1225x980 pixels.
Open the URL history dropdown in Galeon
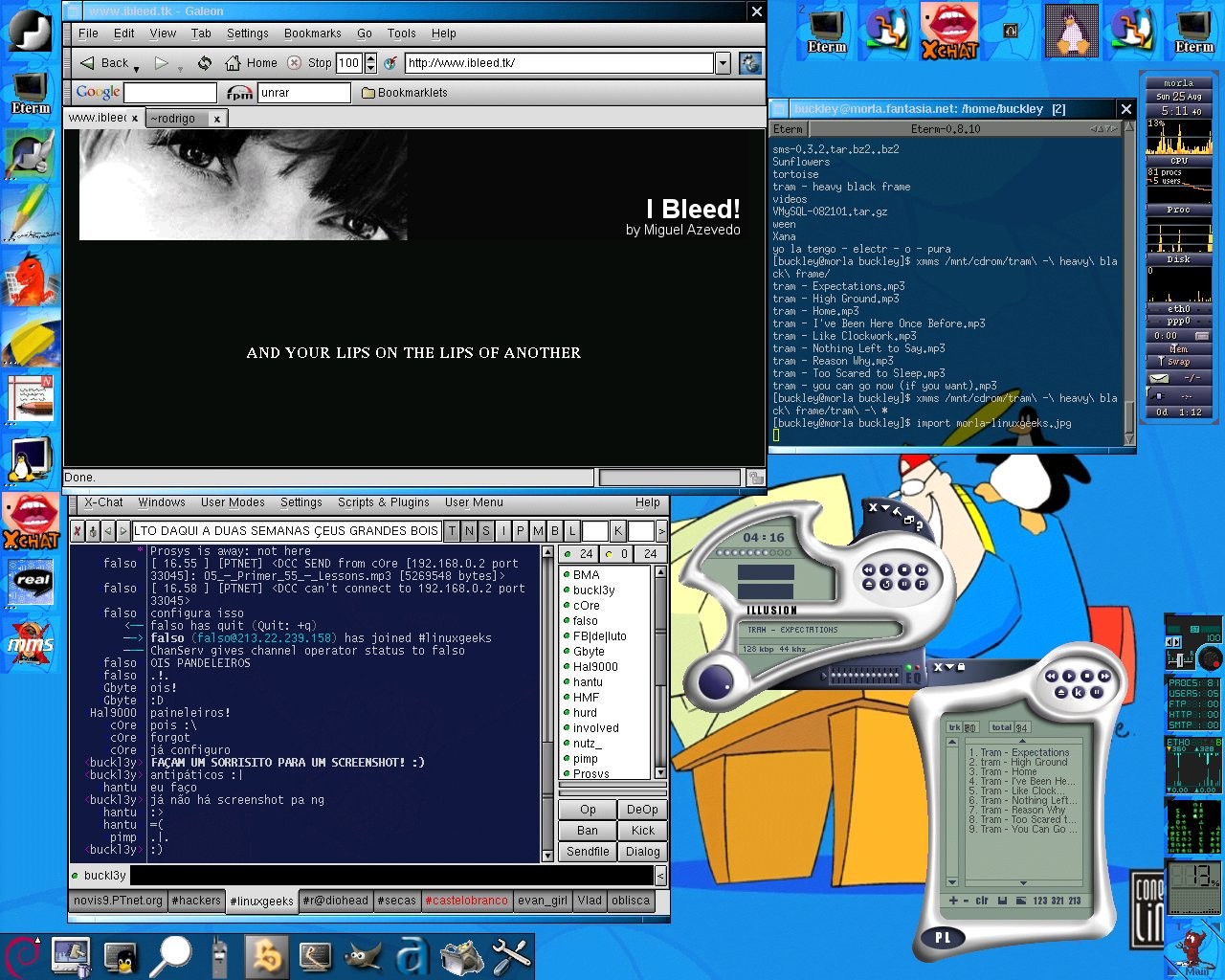click(724, 63)
